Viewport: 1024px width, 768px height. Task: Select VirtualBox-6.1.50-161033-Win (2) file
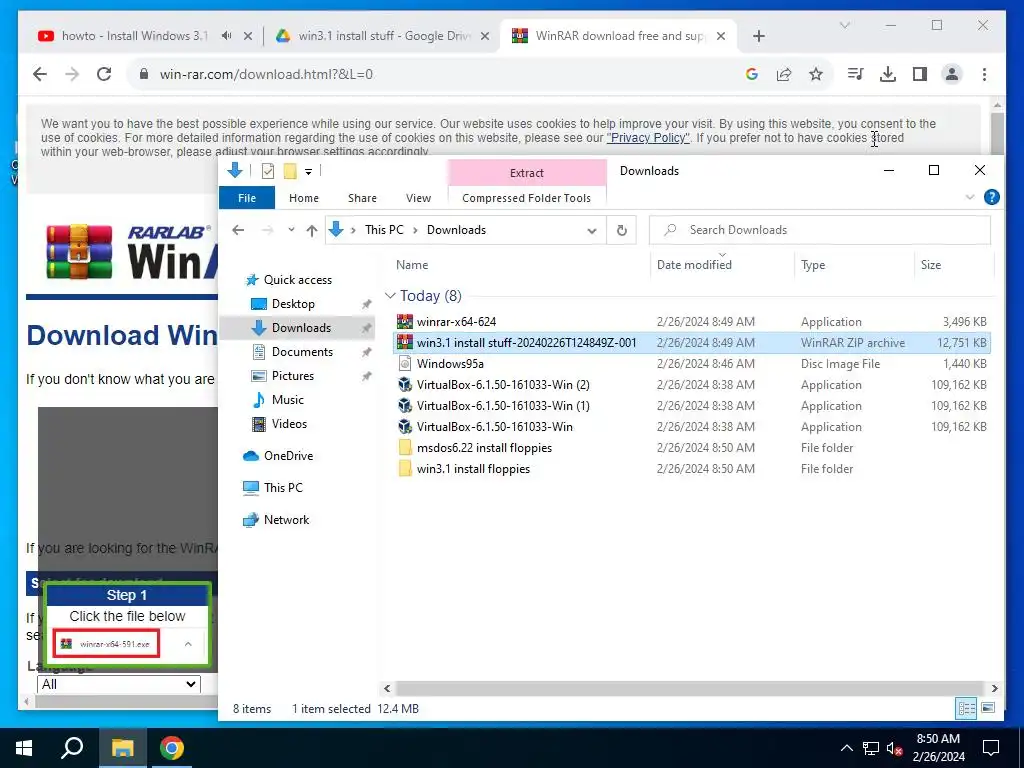[x=692, y=385]
